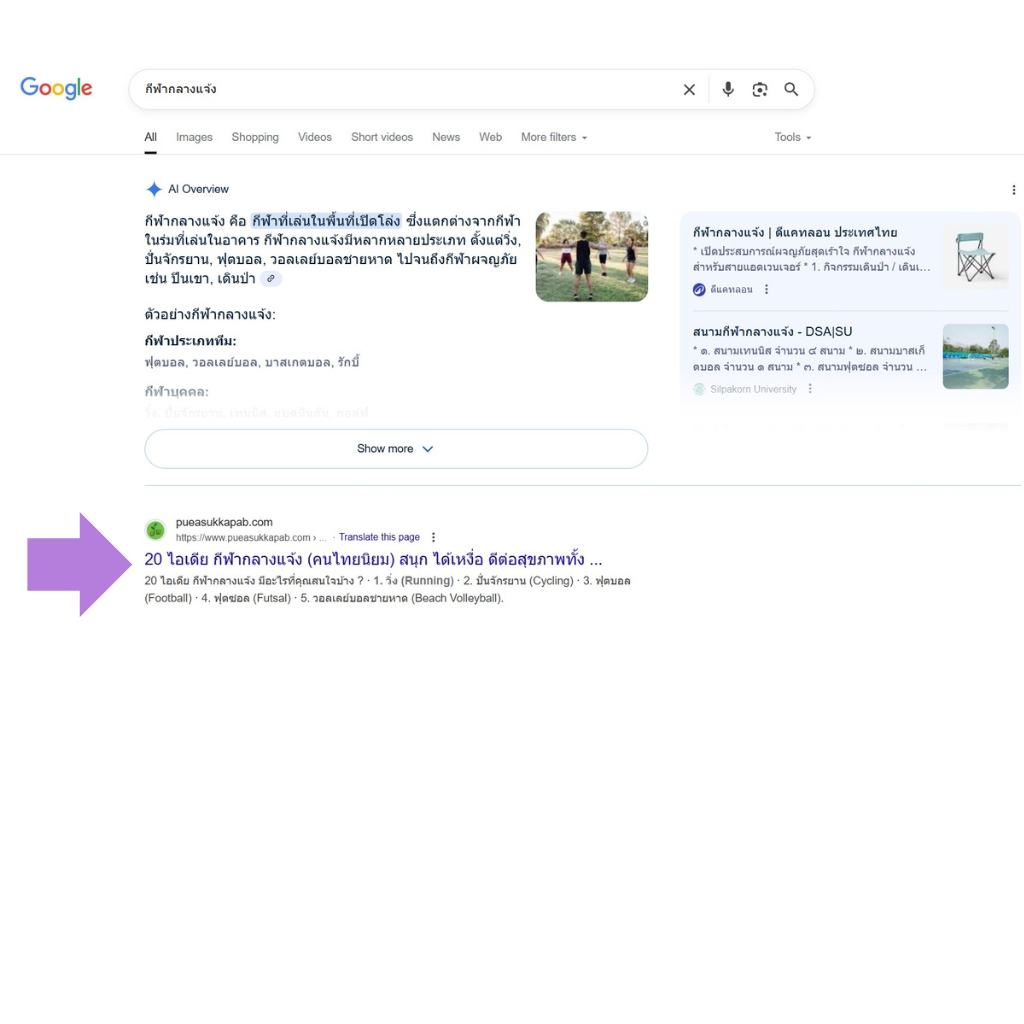Open AI Overview three-dot options menu
1024x1024 pixels.
(1013, 190)
